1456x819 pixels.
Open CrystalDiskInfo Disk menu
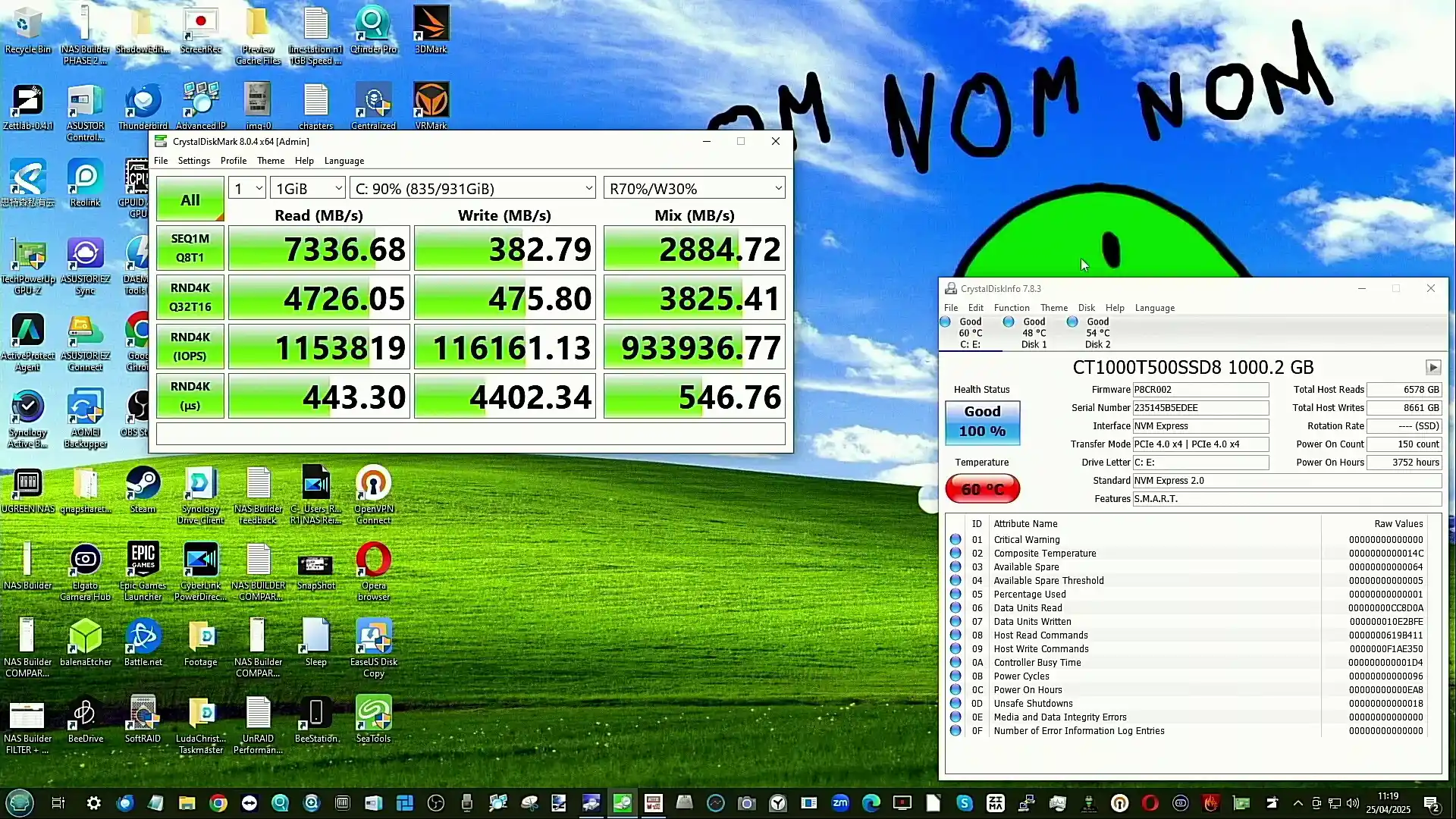click(x=1087, y=308)
